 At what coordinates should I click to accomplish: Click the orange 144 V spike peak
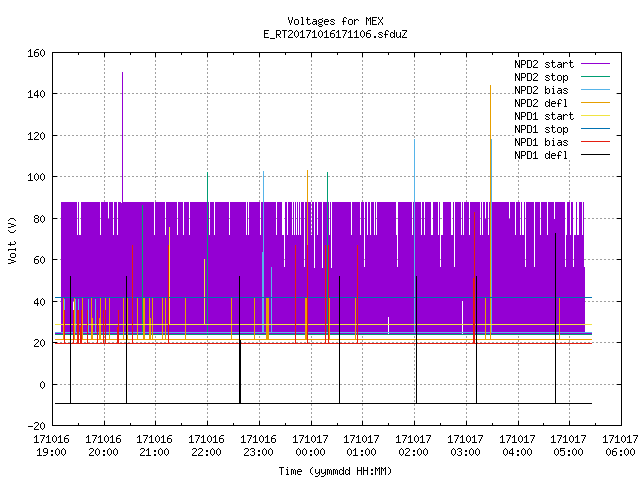490,87
